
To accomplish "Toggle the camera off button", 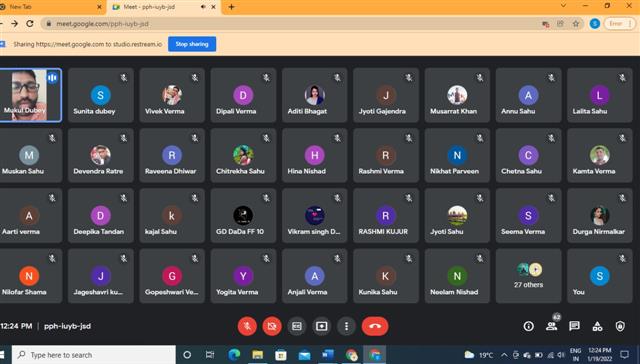I will pos(272,326).
